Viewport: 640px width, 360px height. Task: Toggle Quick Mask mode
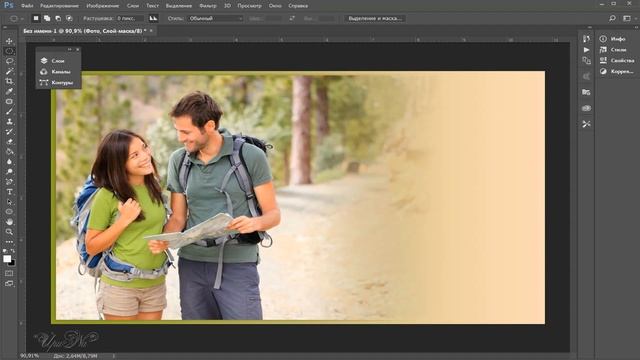pyautogui.click(x=9, y=273)
